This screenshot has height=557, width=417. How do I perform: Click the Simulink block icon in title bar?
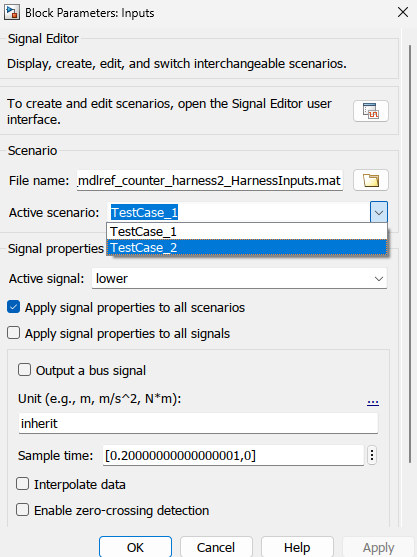pyautogui.click(x=11, y=12)
